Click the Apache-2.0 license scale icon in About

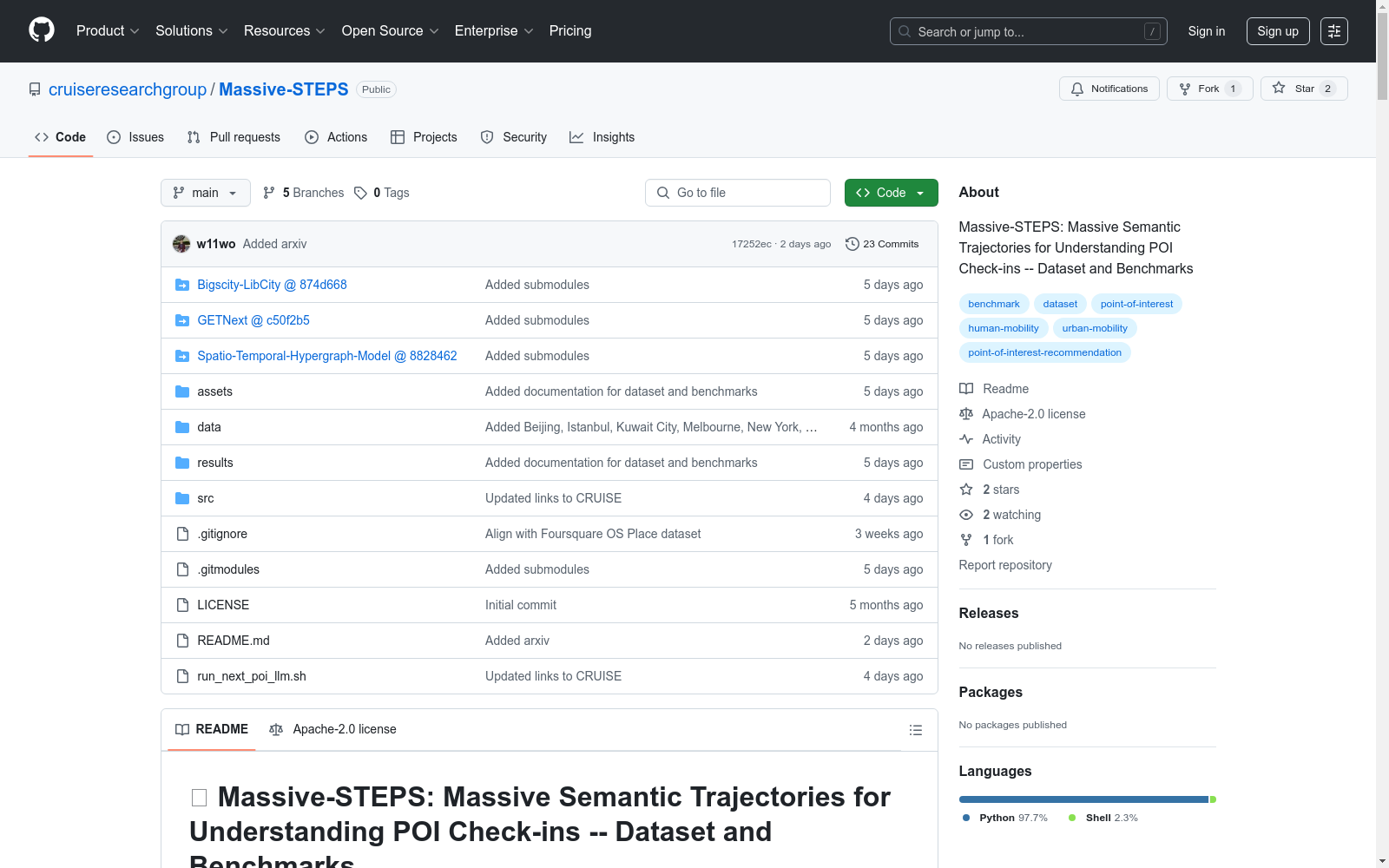966,414
